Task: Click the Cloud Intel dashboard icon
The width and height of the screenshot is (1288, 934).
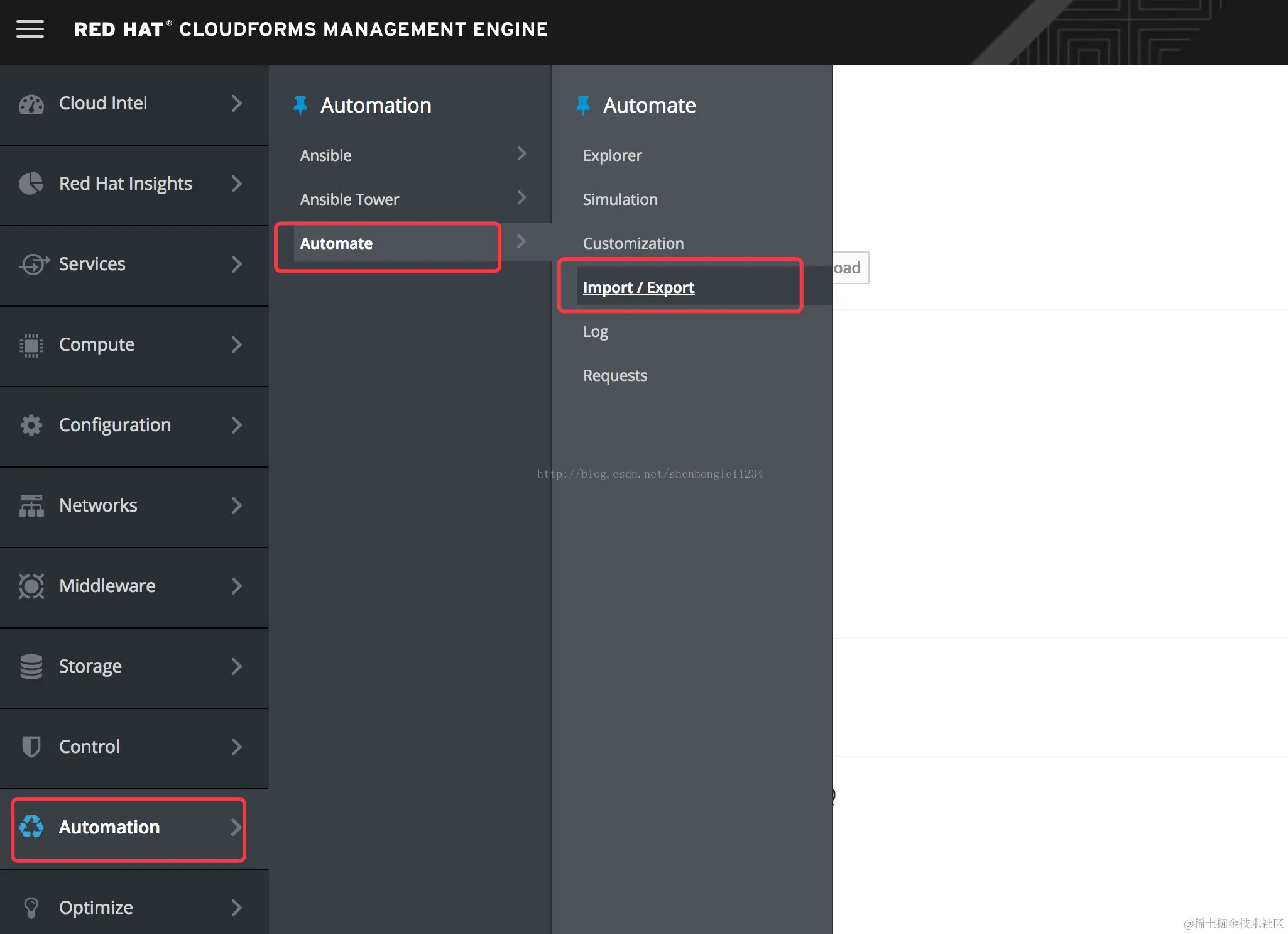Action: tap(31, 104)
